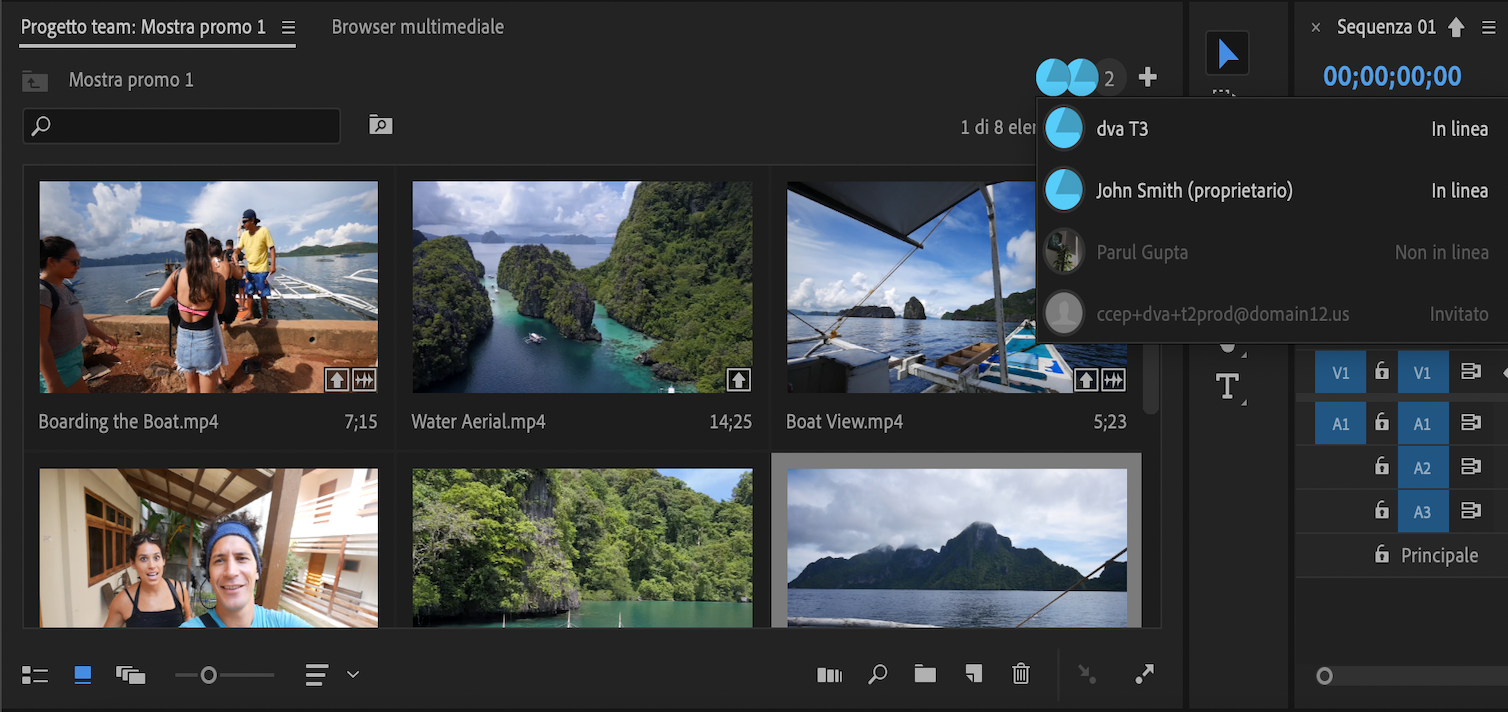This screenshot has width=1508, height=712.
Task: Click the 2 collaborators count badge
Action: 1109,78
